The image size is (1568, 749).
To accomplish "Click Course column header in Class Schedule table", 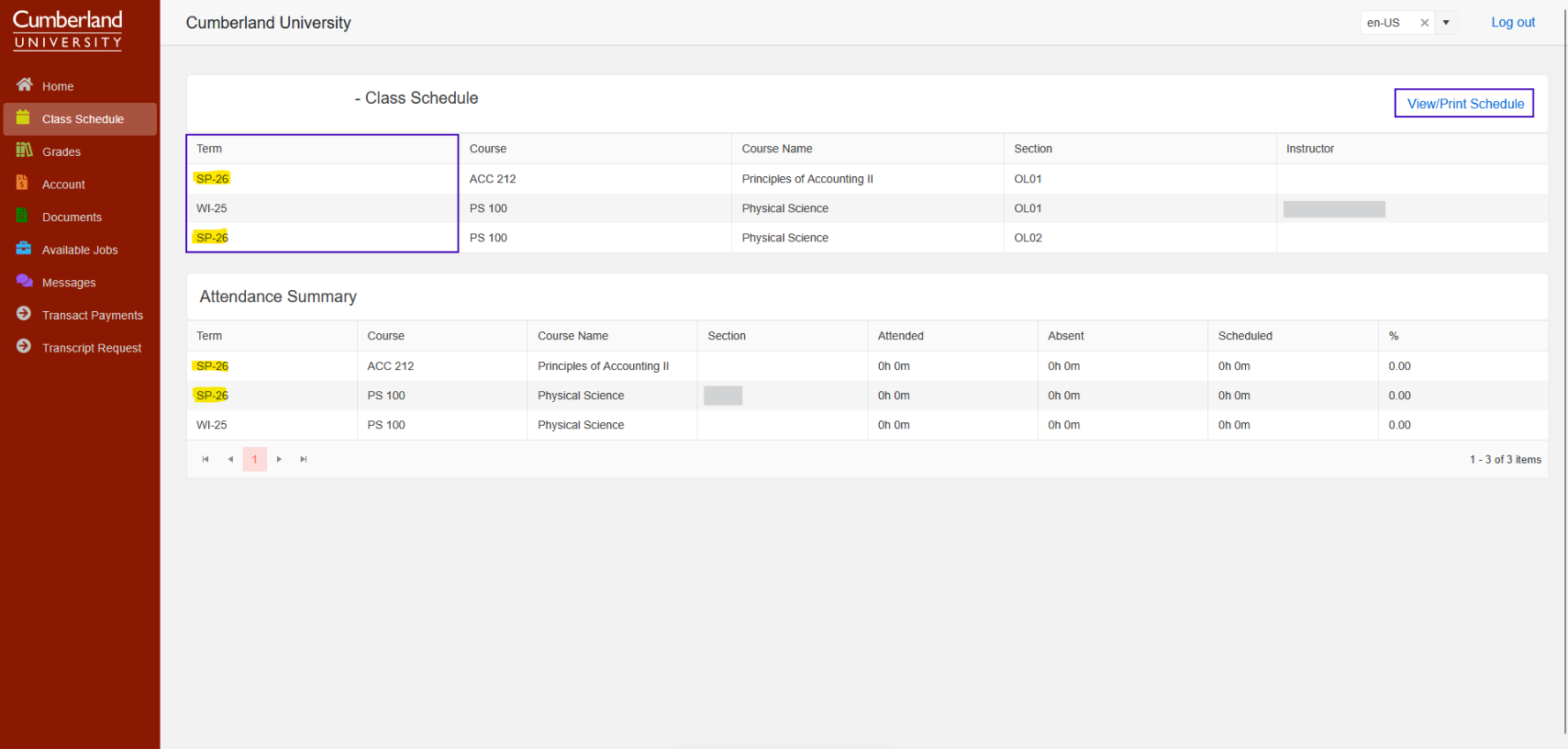I will (x=488, y=149).
